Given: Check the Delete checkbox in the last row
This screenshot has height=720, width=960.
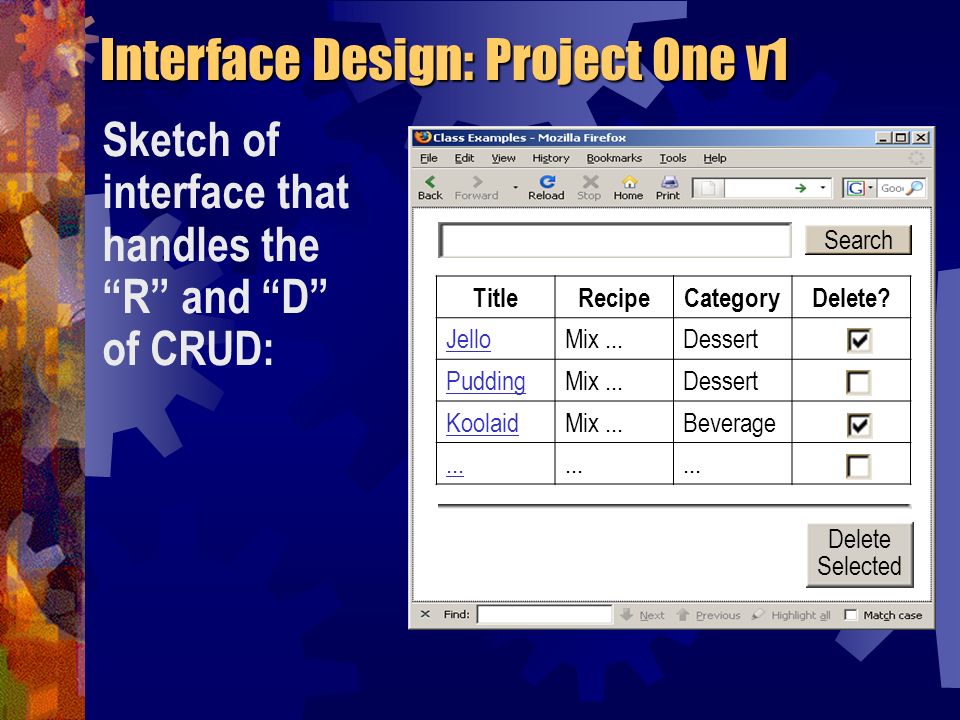Looking at the screenshot, I should [859, 466].
